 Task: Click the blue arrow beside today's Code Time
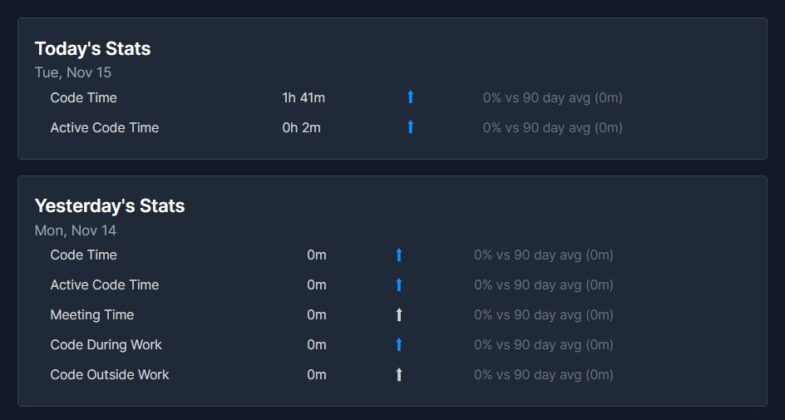410,97
